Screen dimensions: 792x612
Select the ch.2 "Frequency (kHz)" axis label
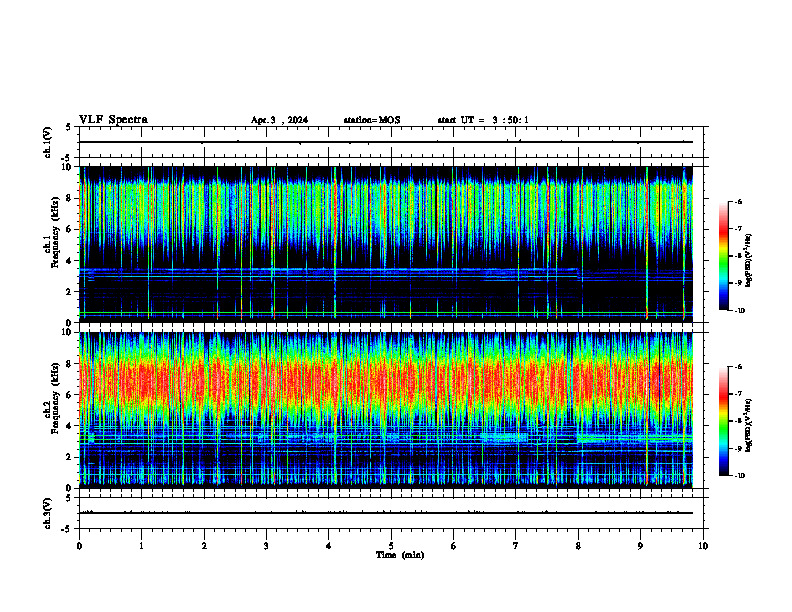pos(55,397)
